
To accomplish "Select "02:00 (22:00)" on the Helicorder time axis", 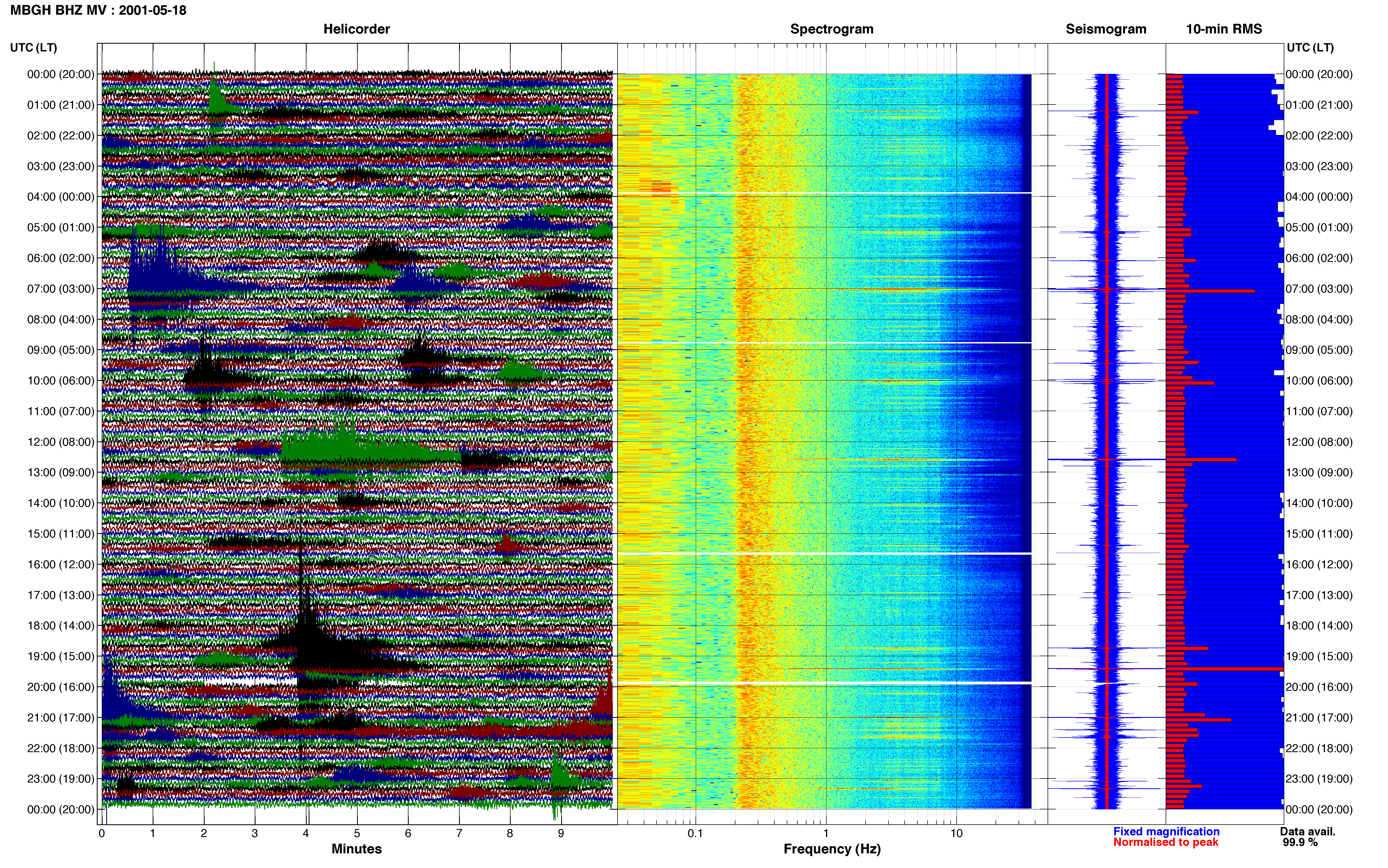I will click(x=61, y=135).
